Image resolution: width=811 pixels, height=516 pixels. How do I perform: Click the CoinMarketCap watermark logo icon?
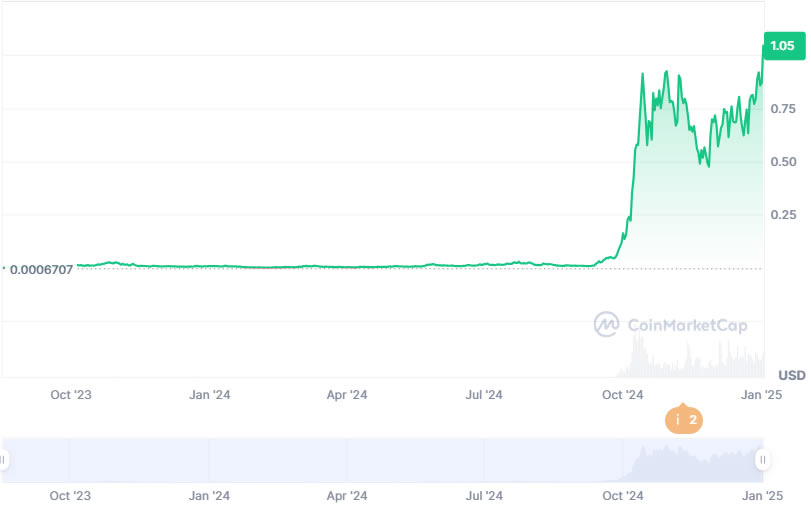tap(606, 324)
